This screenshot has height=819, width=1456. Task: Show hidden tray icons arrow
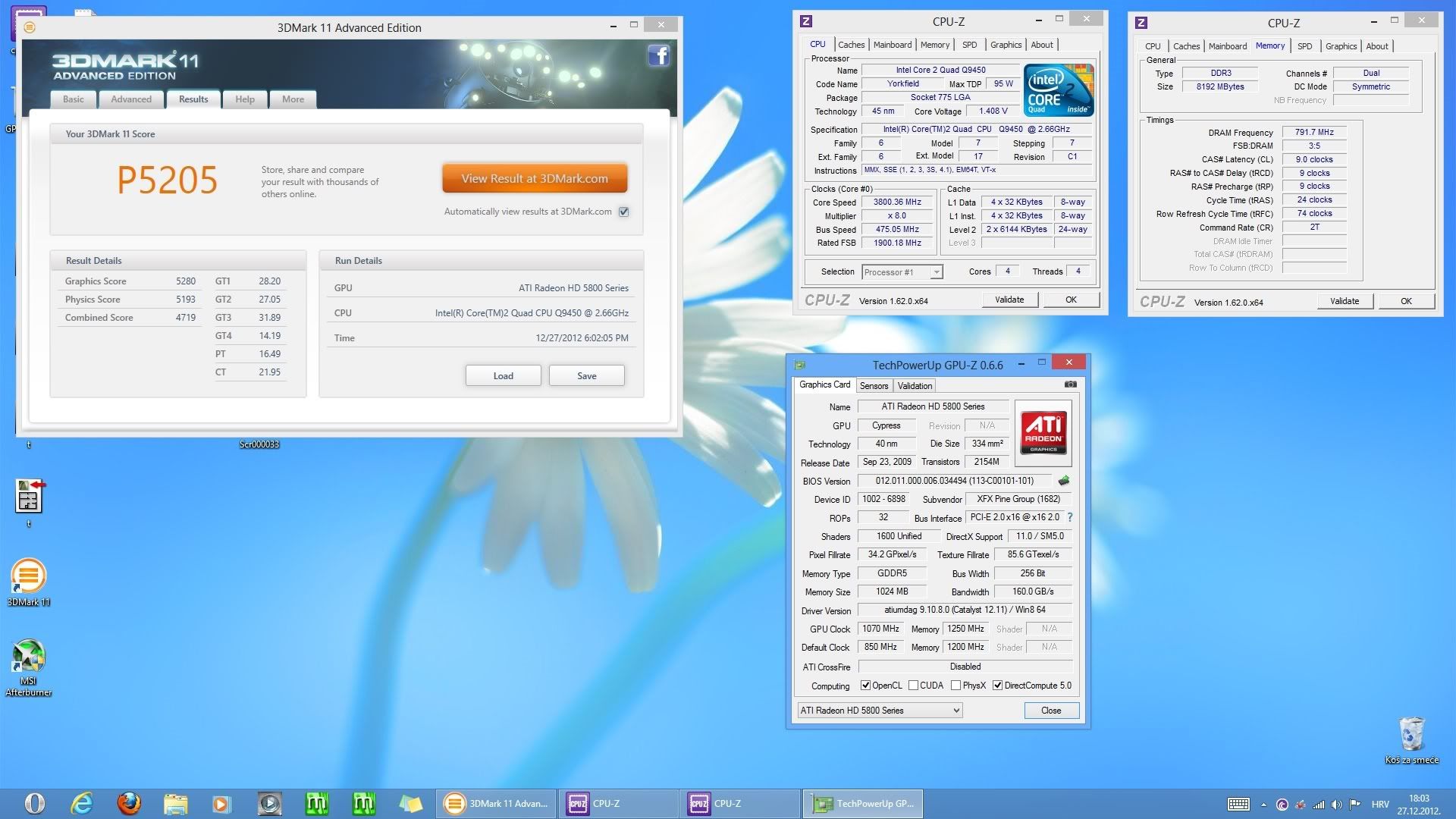click(x=1263, y=805)
